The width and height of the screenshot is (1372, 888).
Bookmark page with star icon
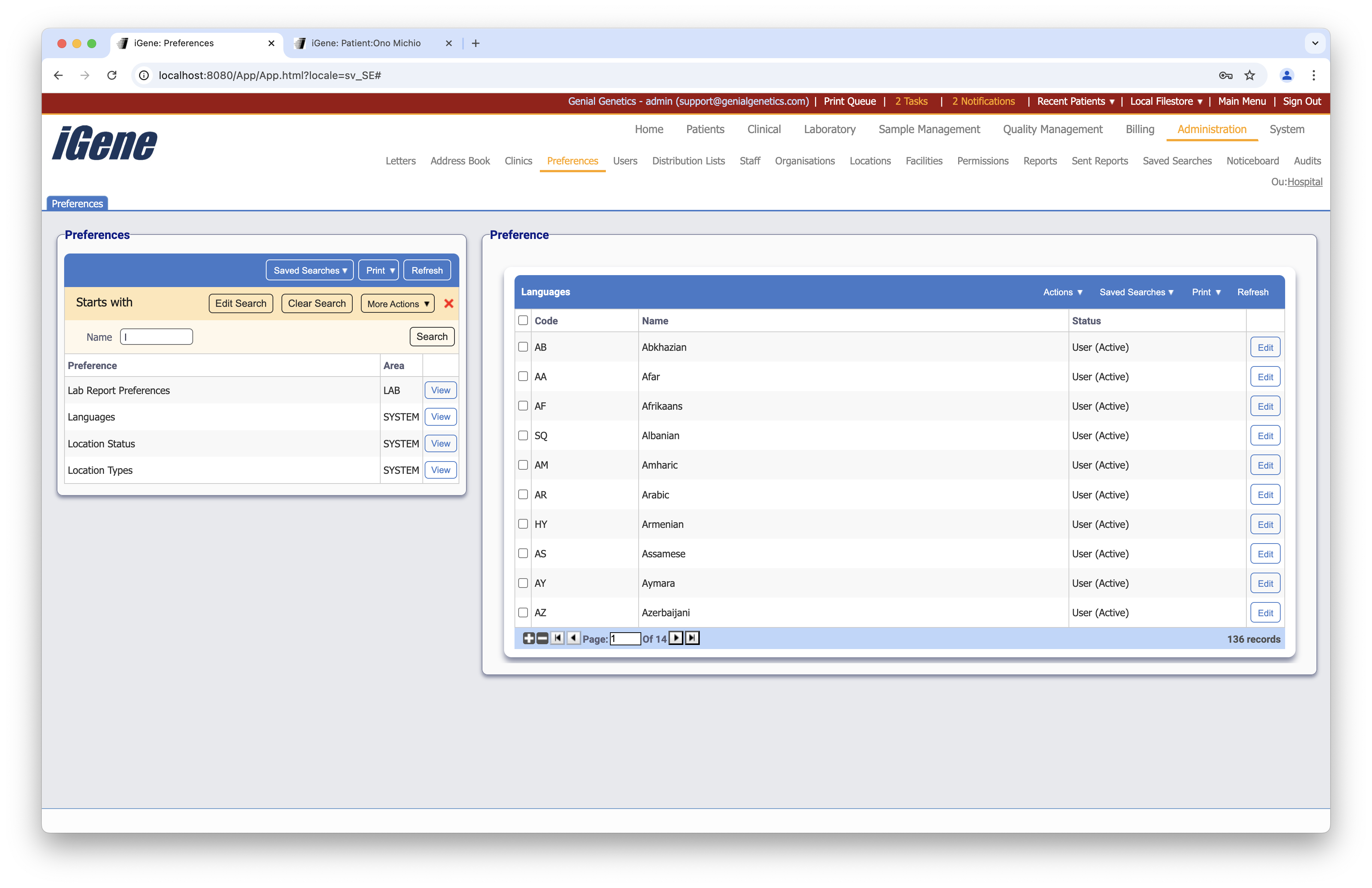tap(1249, 75)
